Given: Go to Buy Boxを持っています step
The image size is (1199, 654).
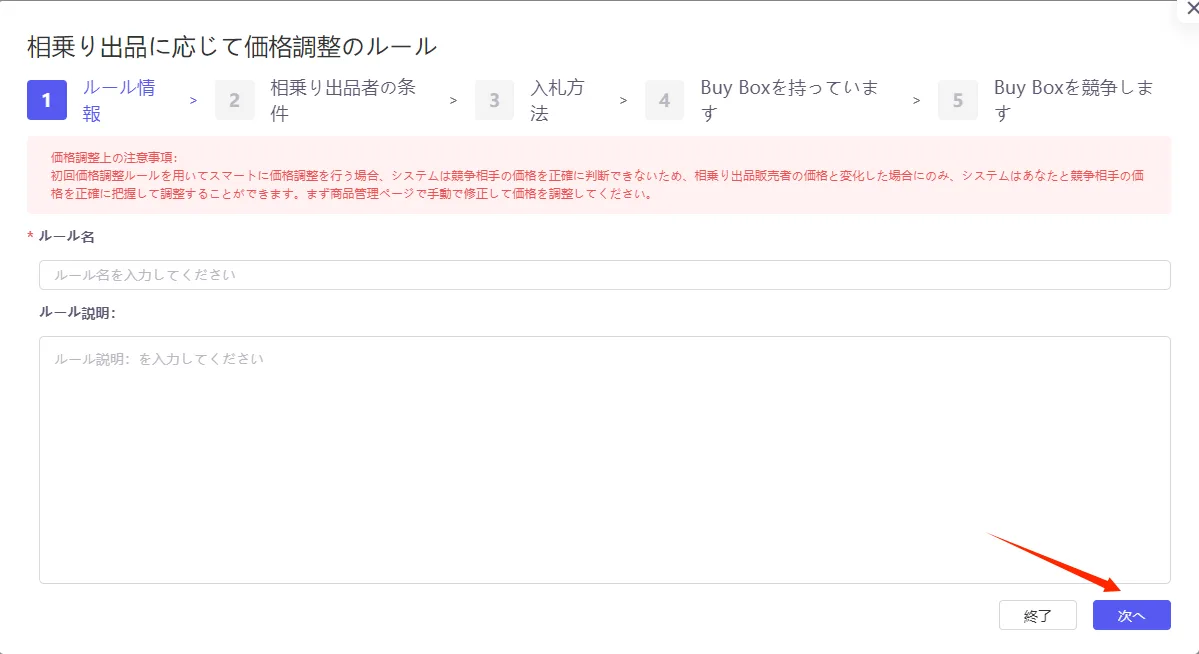Looking at the screenshot, I should coord(789,100).
